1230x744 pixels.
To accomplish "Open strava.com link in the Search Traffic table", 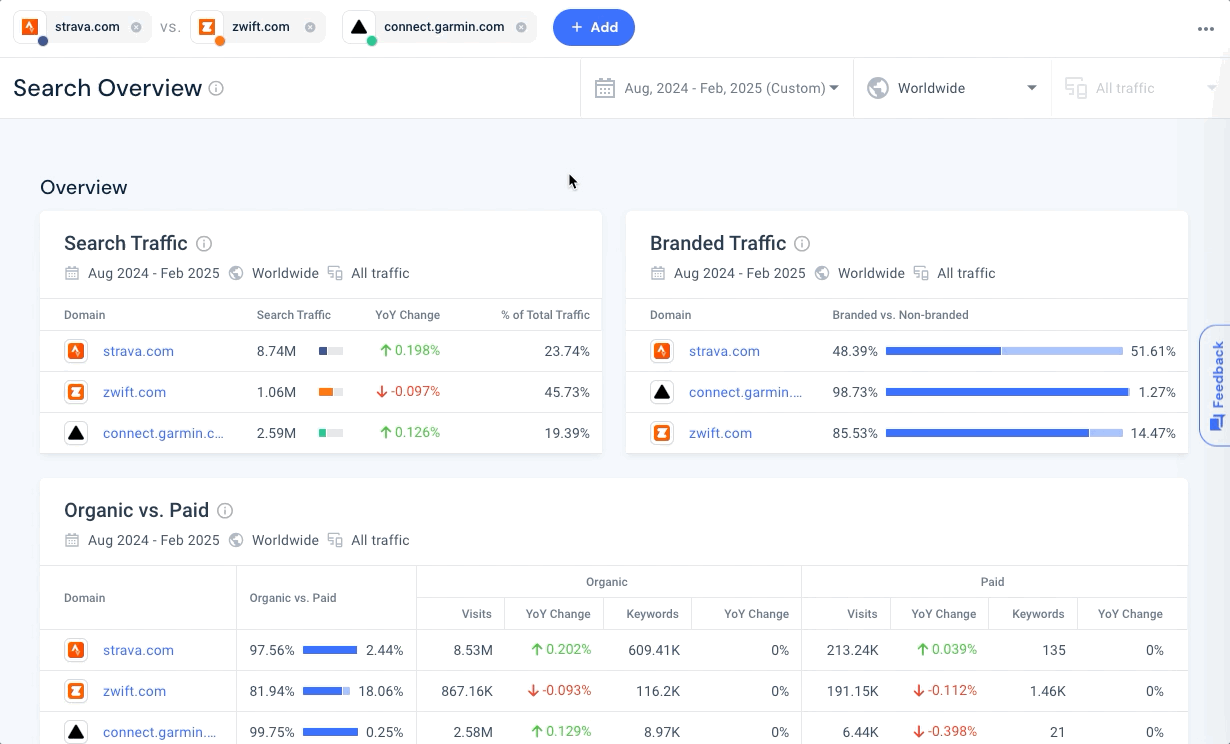I will click(138, 351).
